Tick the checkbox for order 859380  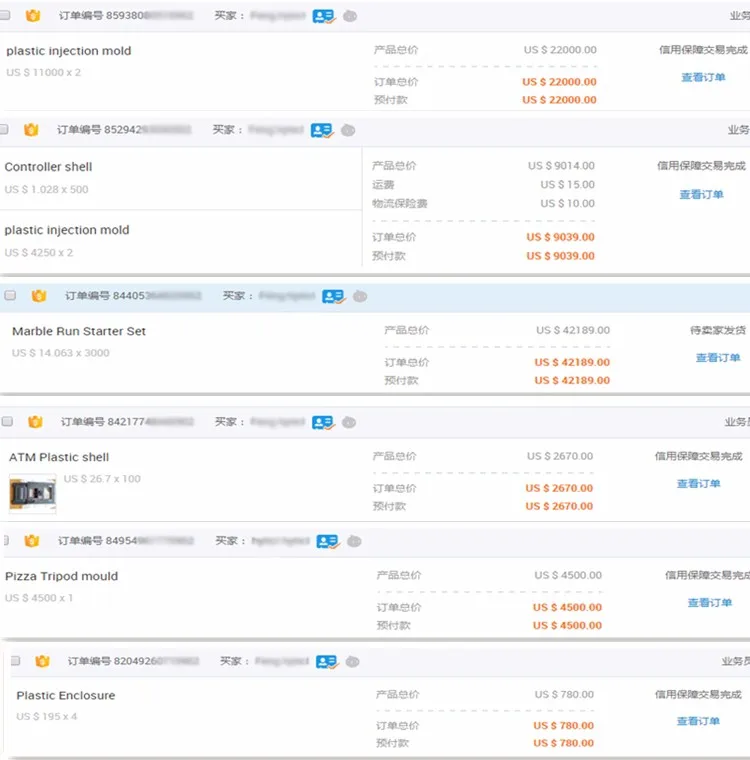(4, 15)
